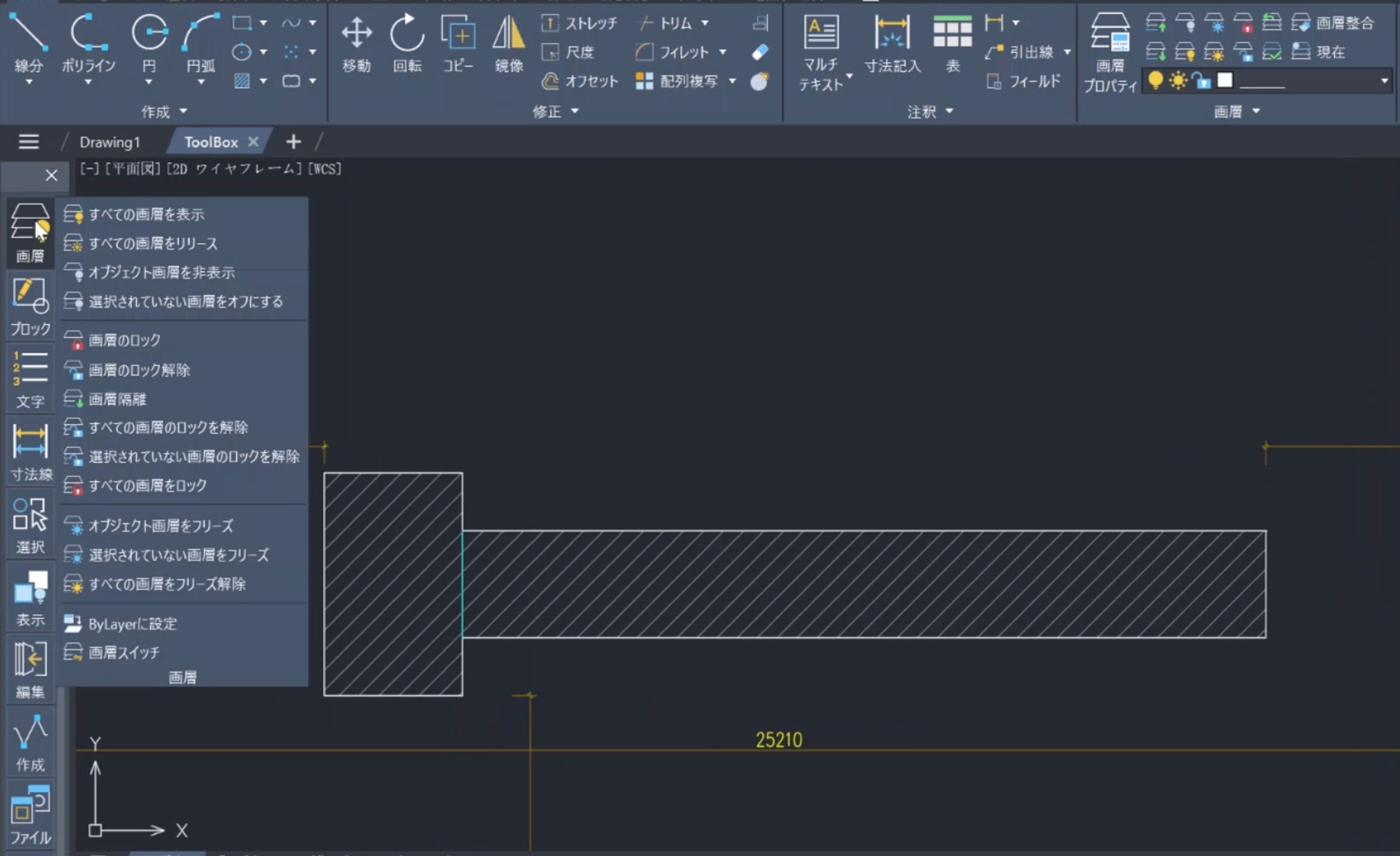This screenshot has width=1400, height=856.
Task: Toggle layer on/off lightbulb in layer dropdown
Action: click(x=1155, y=81)
